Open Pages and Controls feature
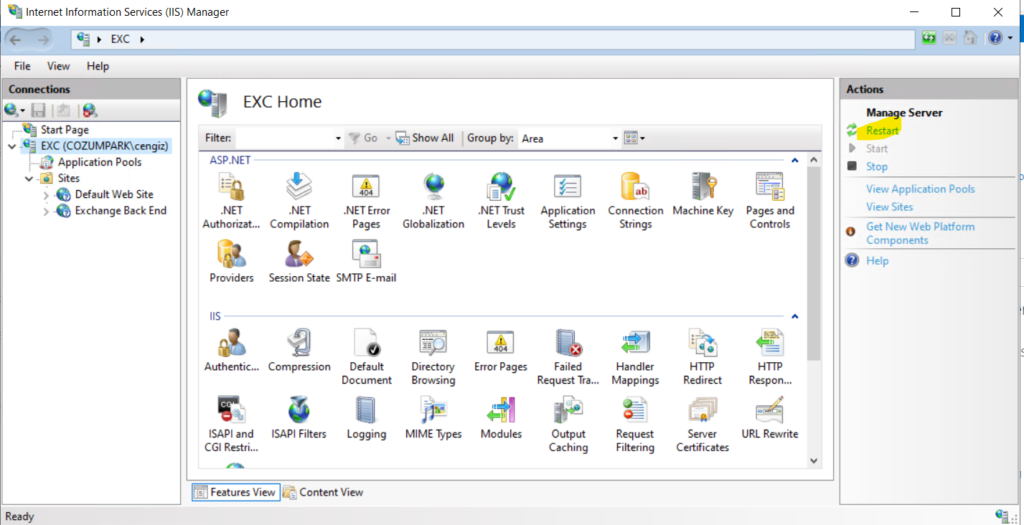 (769, 201)
